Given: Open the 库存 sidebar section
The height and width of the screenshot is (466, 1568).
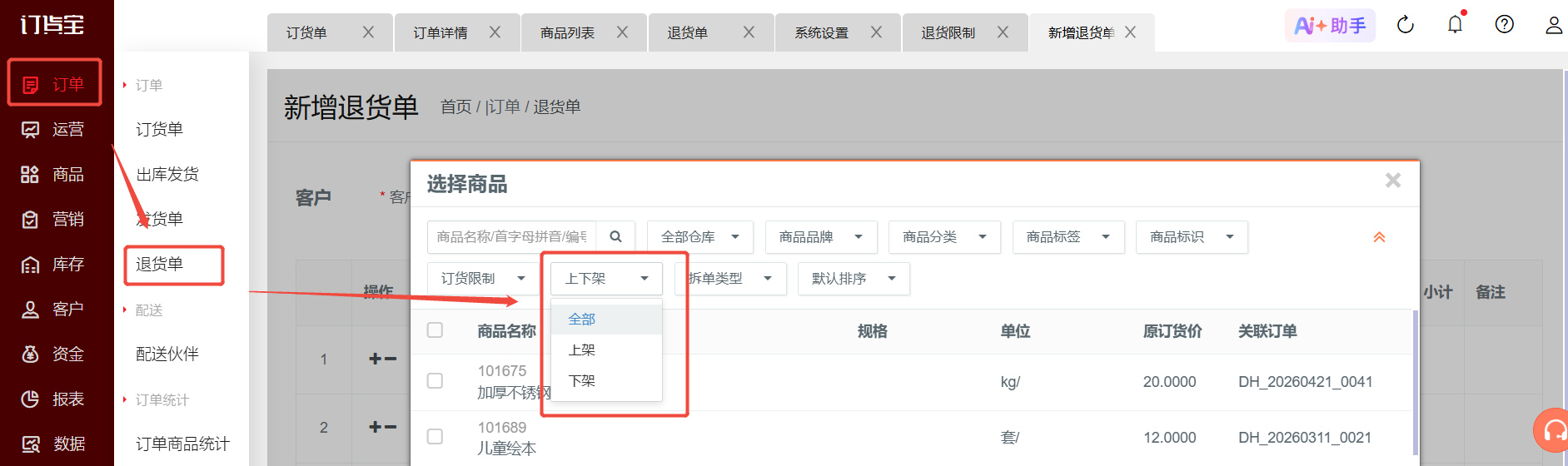Looking at the screenshot, I should coord(52,264).
